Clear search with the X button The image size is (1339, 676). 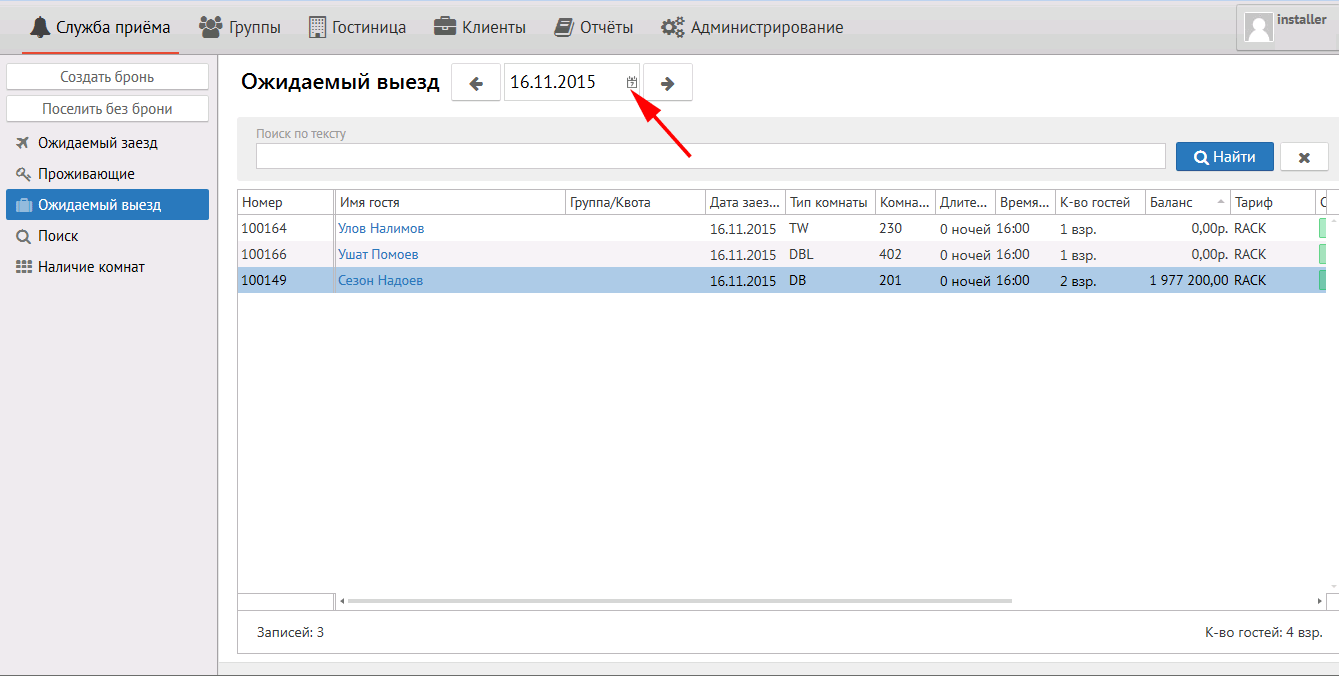1304,157
